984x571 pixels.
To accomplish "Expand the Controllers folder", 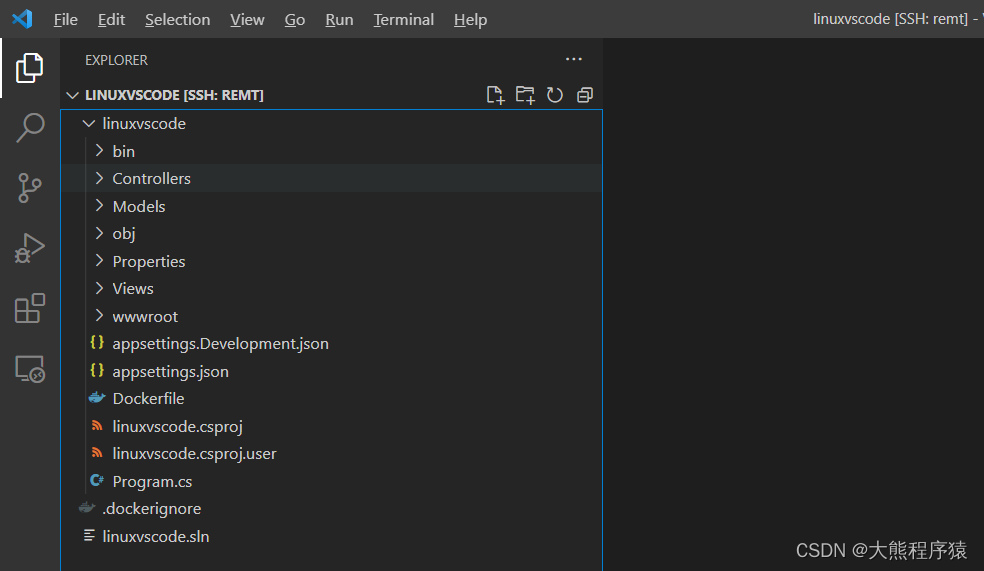I will coord(99,178).
